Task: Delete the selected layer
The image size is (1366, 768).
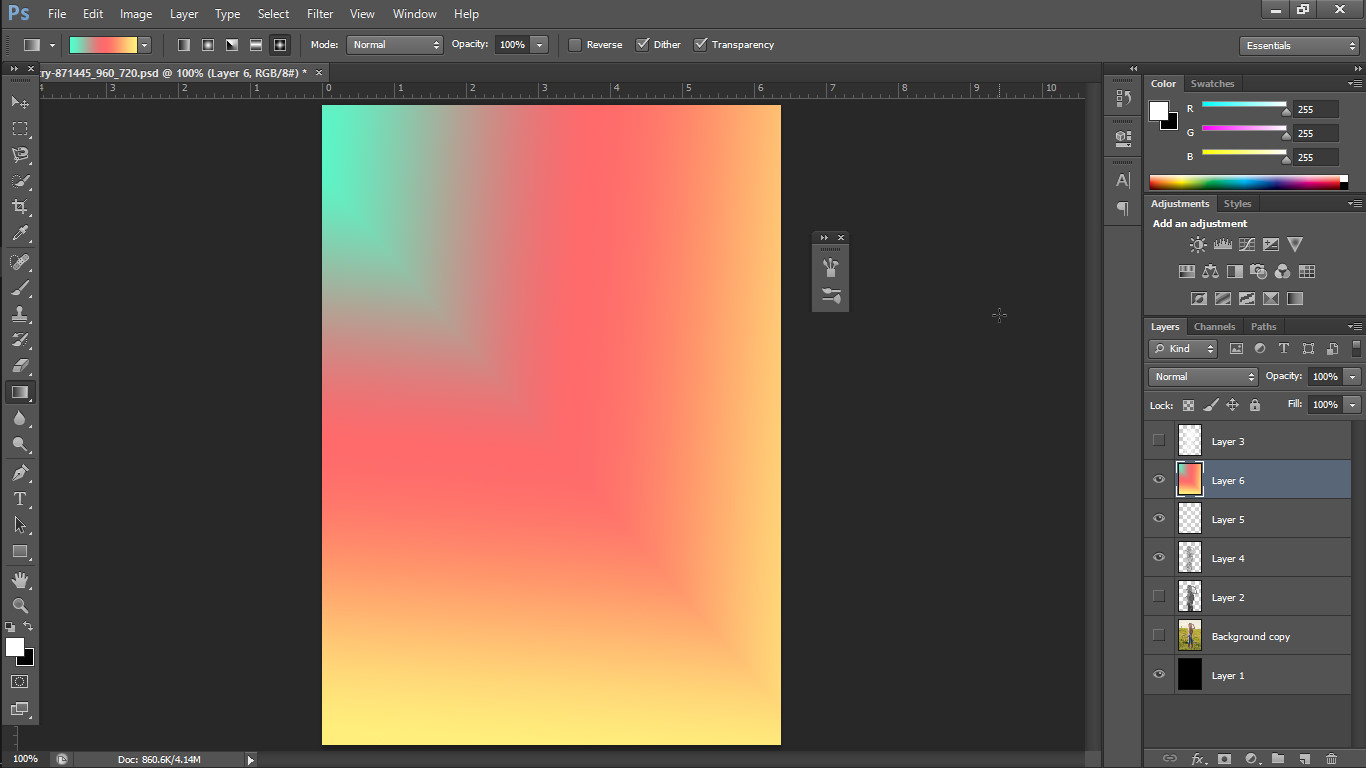Action: click(x=1331, y=759)
